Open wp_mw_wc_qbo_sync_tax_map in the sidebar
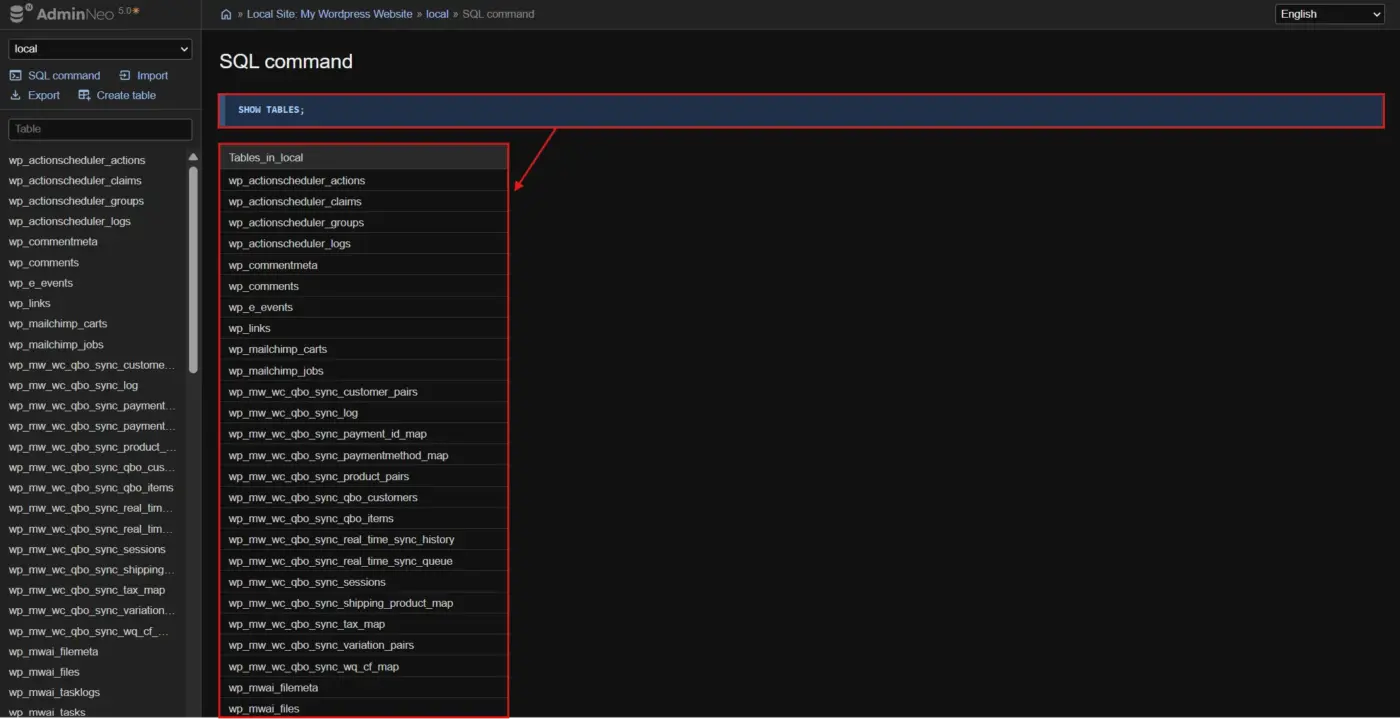 [87, 591]
